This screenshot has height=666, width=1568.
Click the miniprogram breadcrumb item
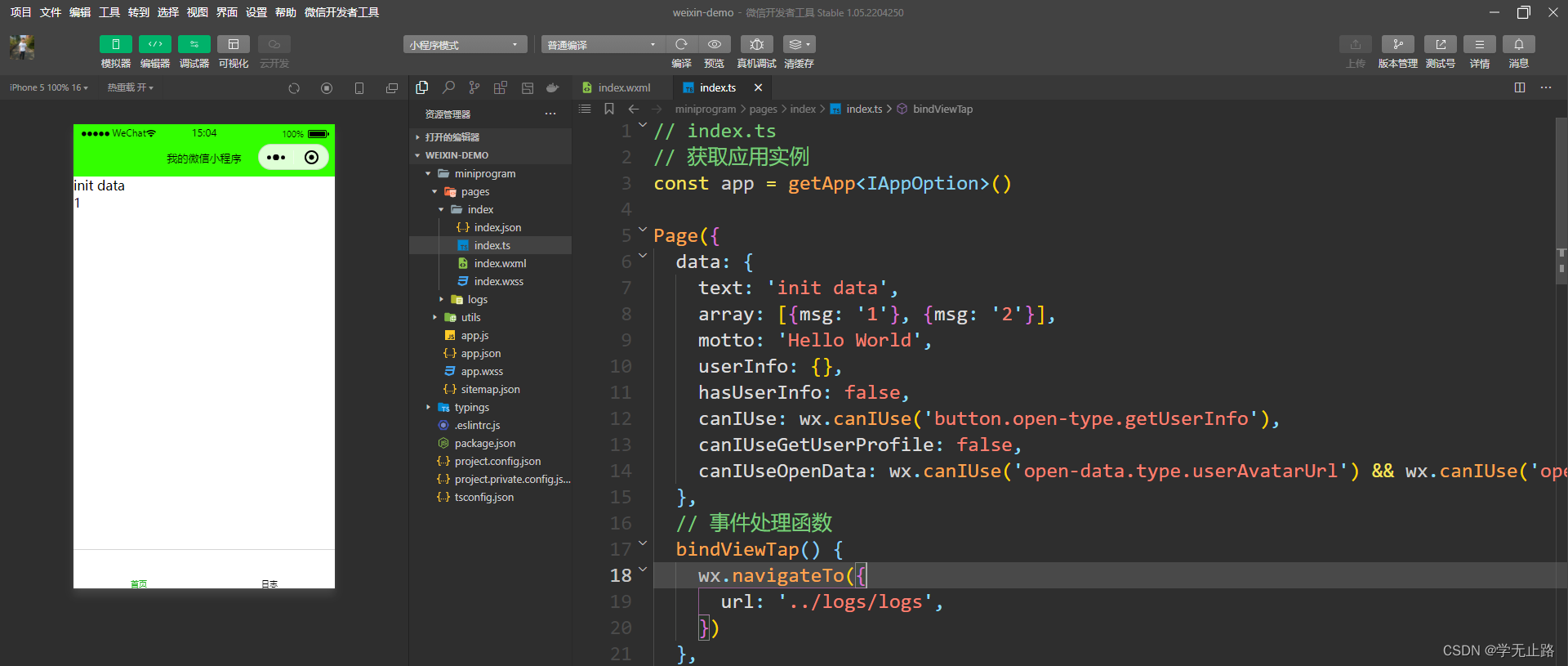(706, 109)
